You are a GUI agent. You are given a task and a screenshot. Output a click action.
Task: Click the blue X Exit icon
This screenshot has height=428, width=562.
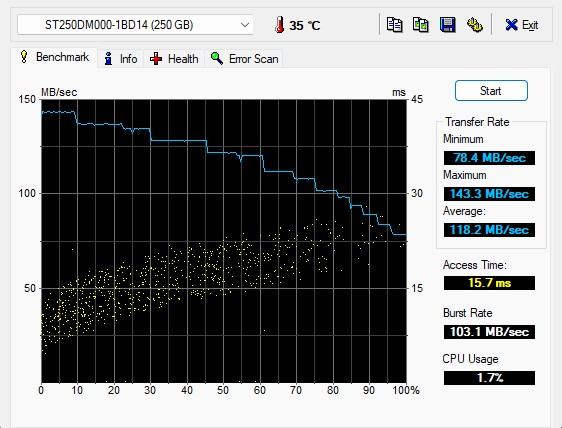tap(511, 25)
